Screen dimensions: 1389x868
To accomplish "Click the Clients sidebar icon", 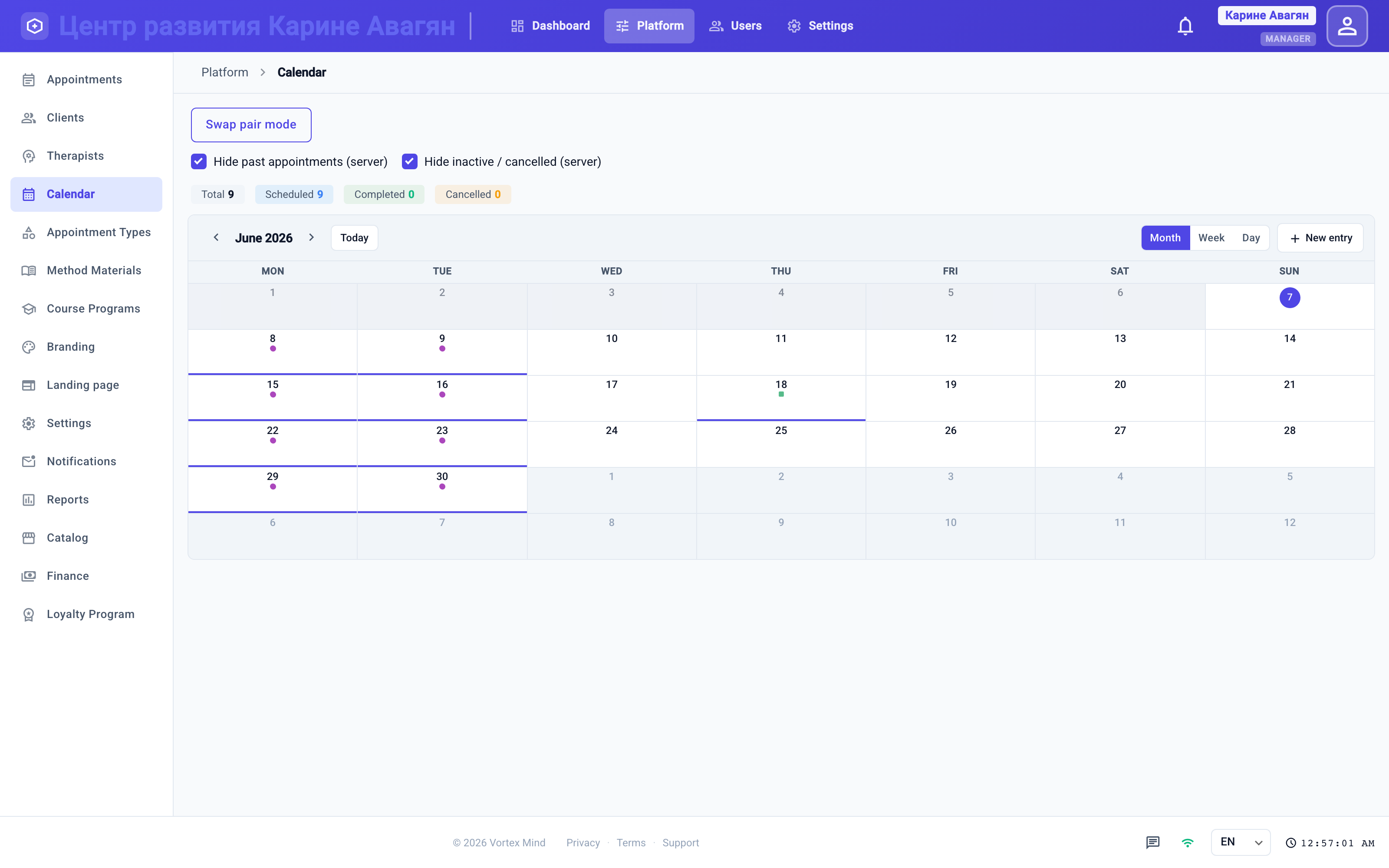I will [x=29, y=118].
